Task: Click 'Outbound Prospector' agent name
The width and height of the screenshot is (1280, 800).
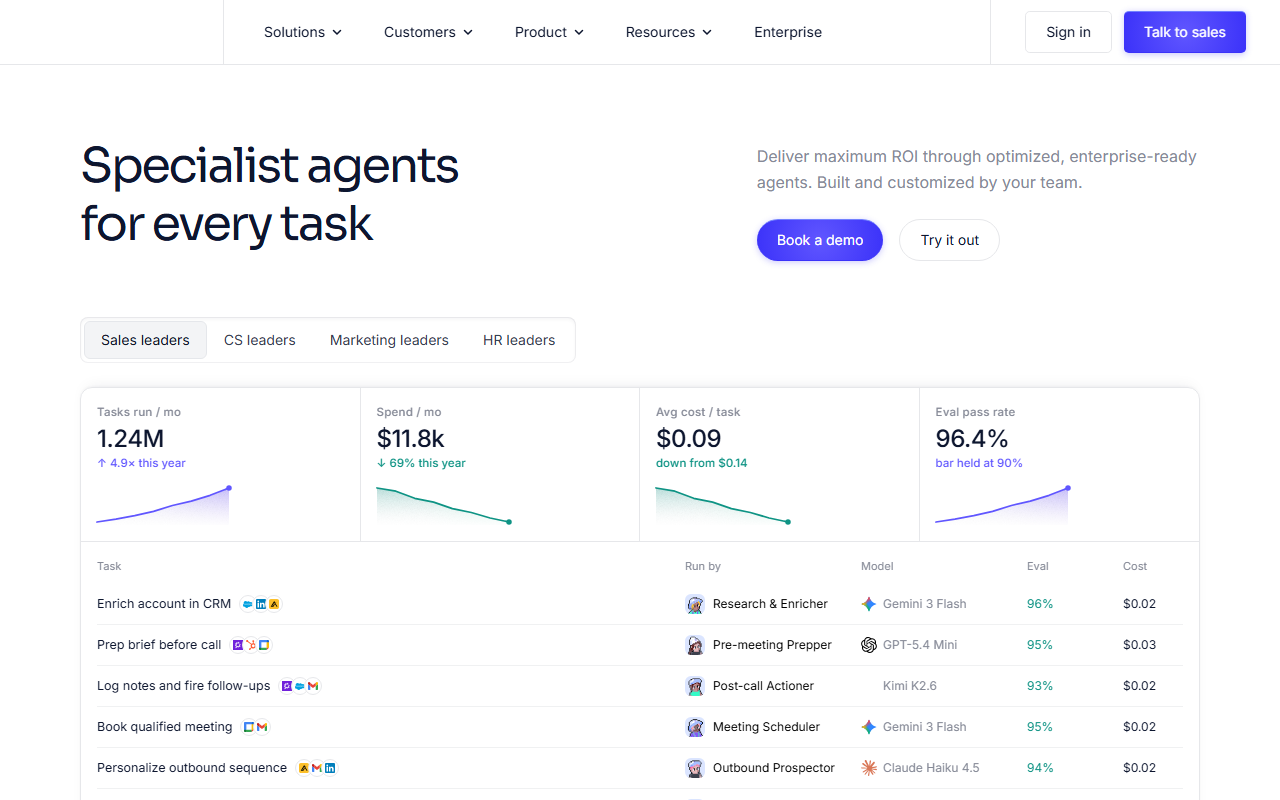Action: click(x=774, y=768)
